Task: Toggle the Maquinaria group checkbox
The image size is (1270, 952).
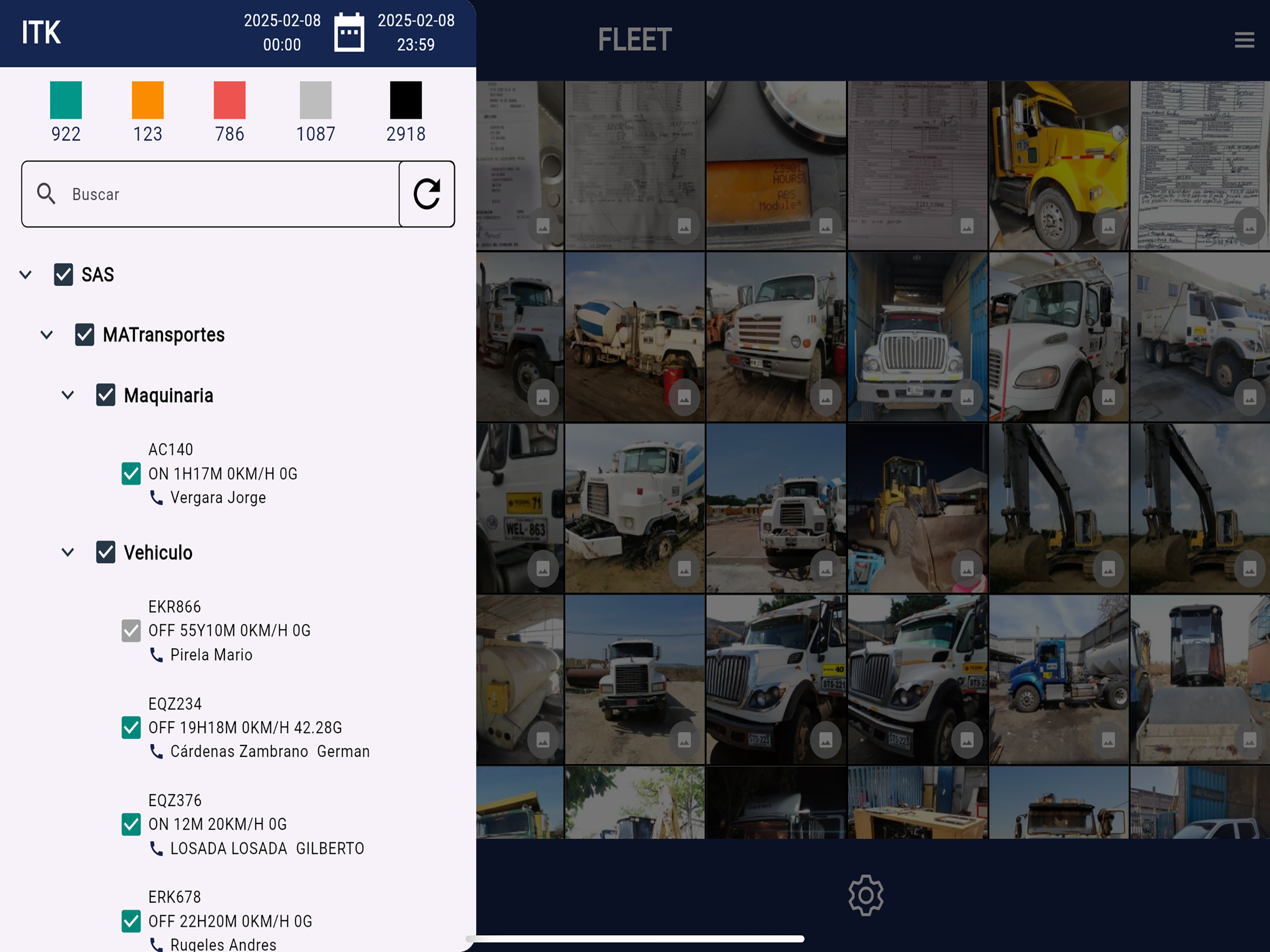Action: coord(106,395)
